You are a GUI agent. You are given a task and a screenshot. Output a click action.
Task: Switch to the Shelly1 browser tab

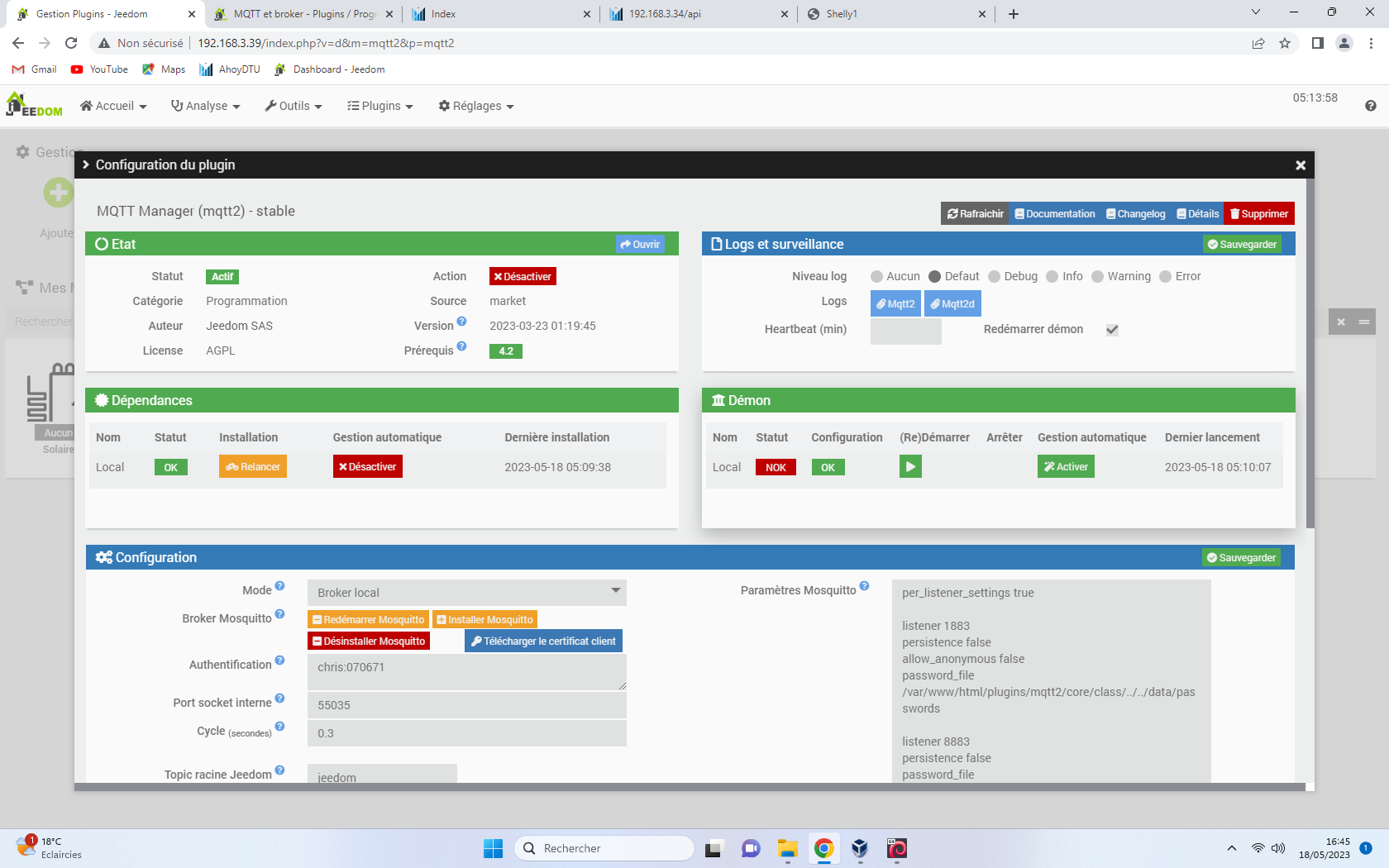coord(897,14)
